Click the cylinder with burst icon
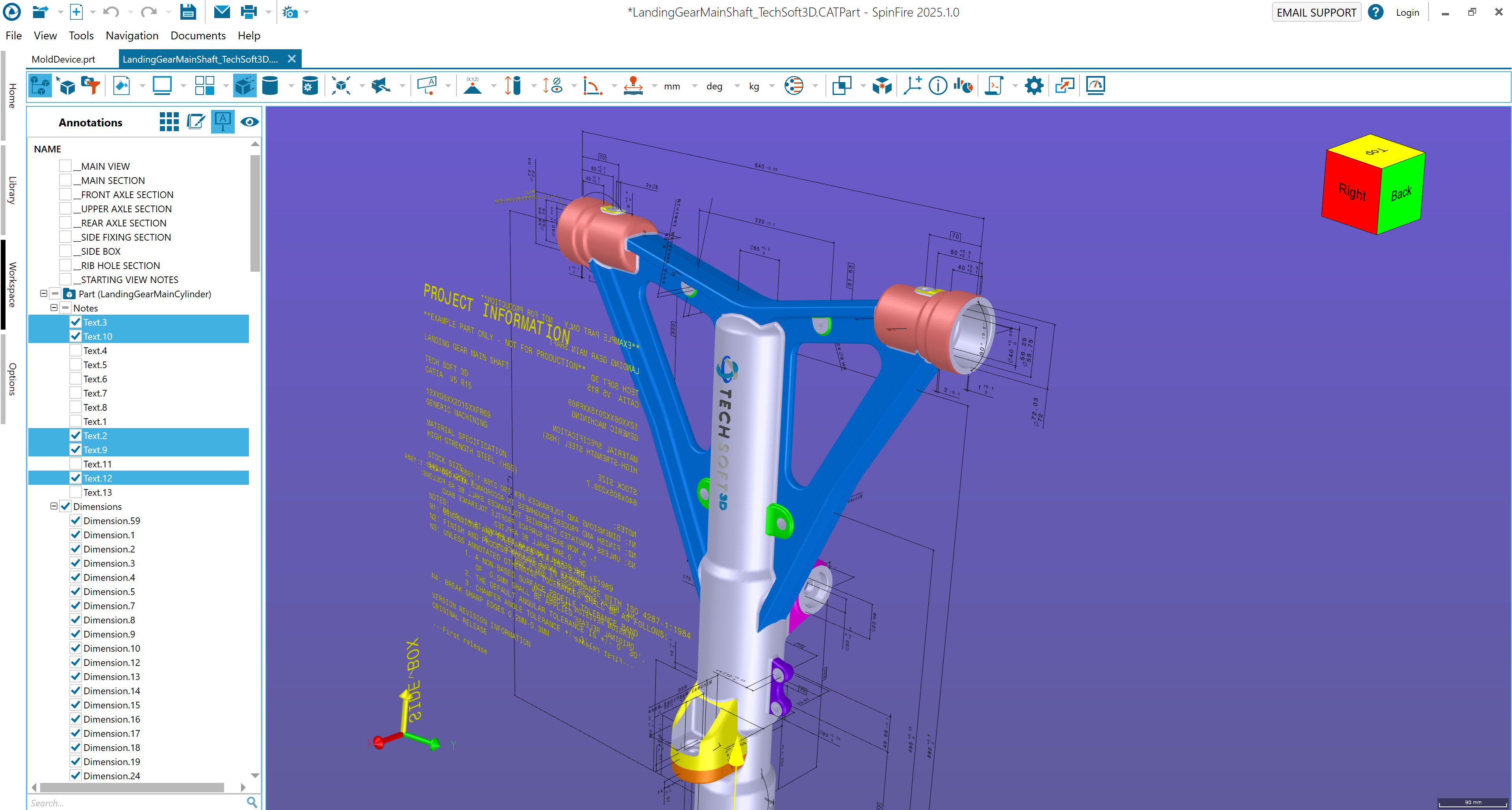 [x=310, y=86]
